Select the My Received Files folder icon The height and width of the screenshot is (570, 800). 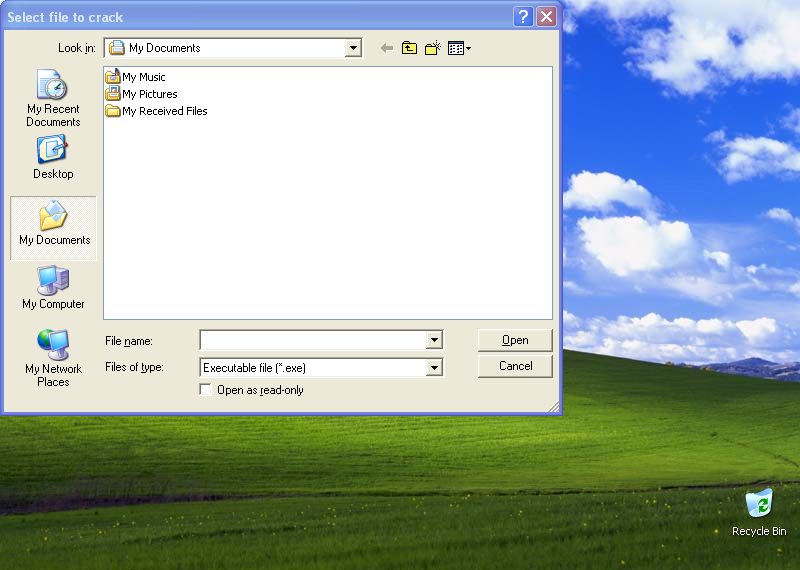coord(113,110)
